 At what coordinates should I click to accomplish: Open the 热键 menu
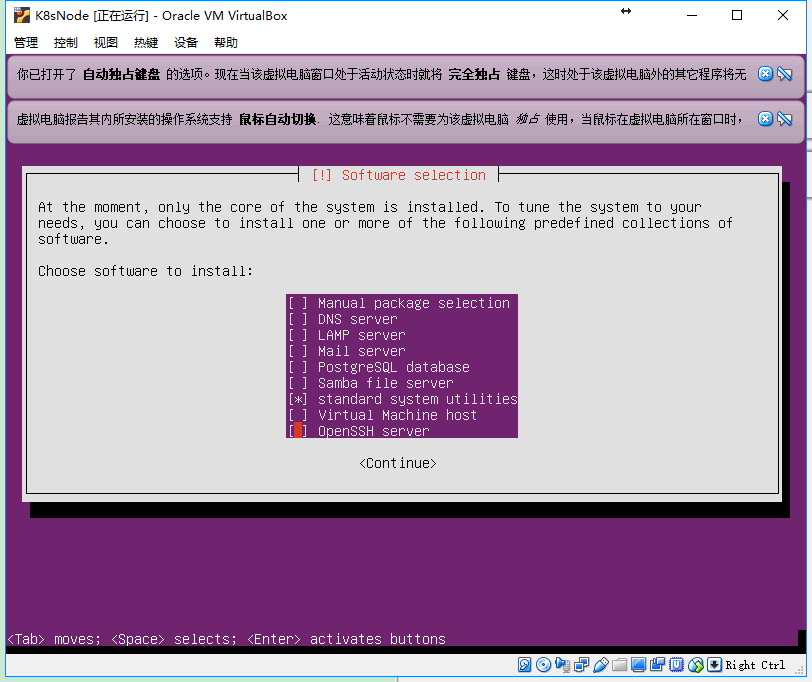coord(146,42)
